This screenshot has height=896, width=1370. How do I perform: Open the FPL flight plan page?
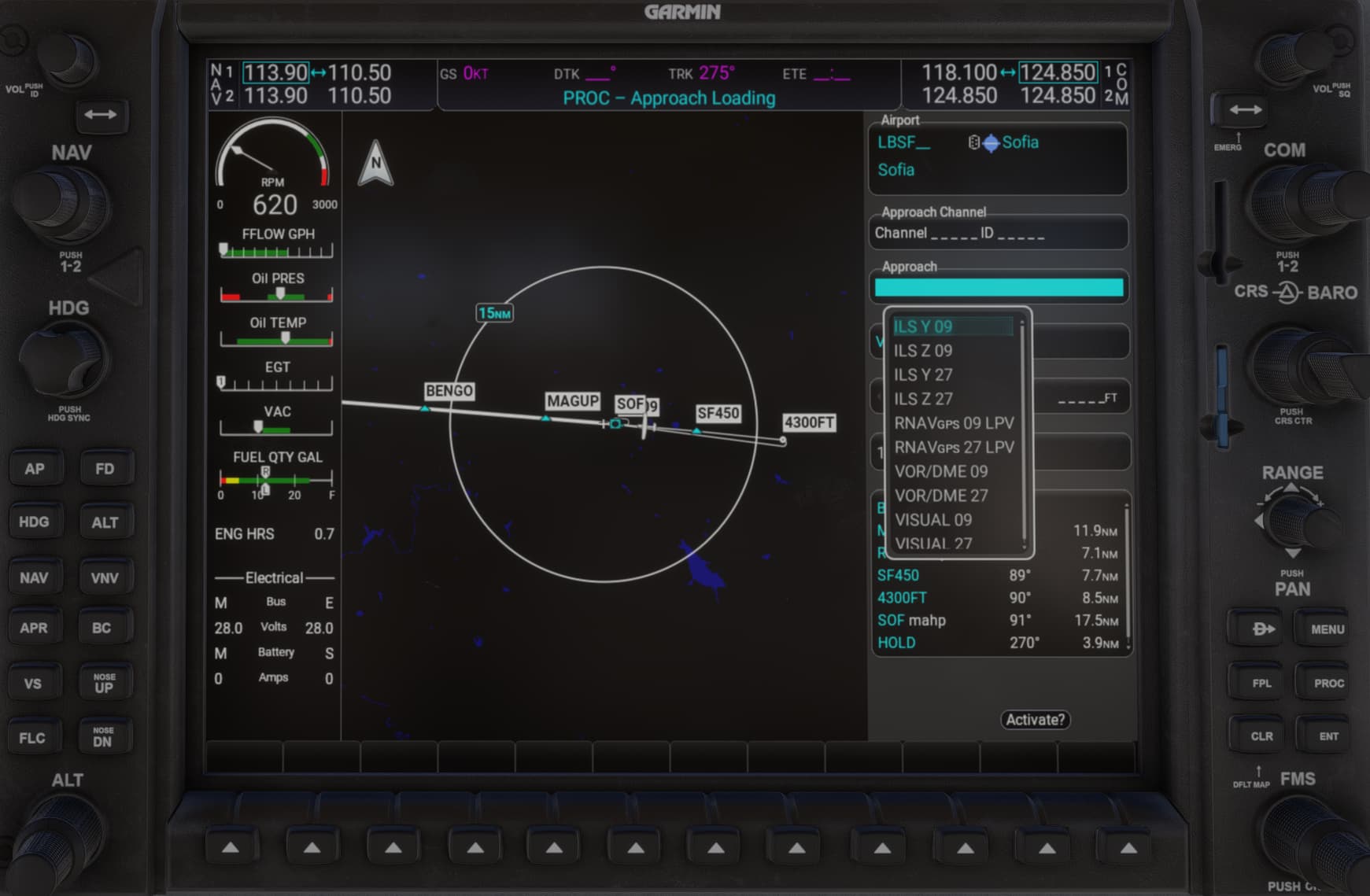coord(1261,683)
